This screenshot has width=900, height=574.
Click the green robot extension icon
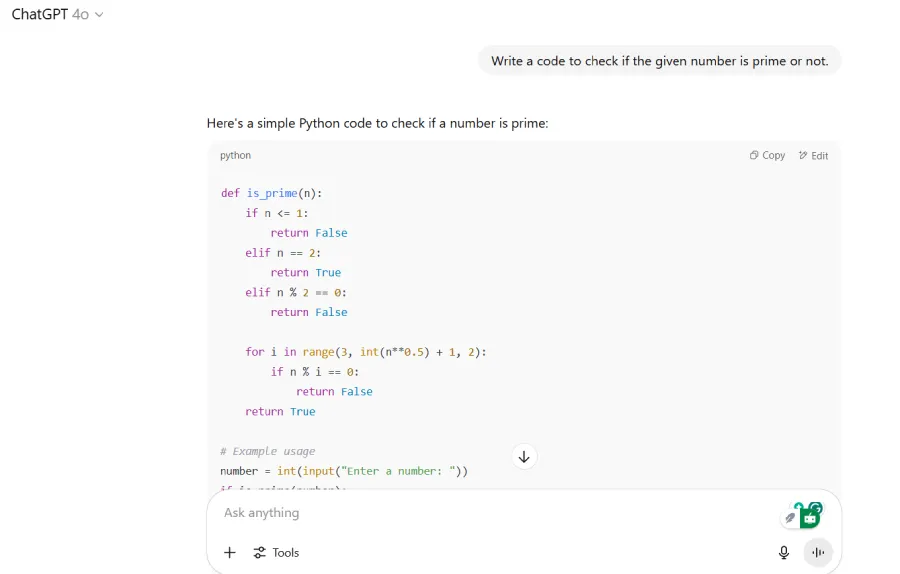click(x=809, y=519)
